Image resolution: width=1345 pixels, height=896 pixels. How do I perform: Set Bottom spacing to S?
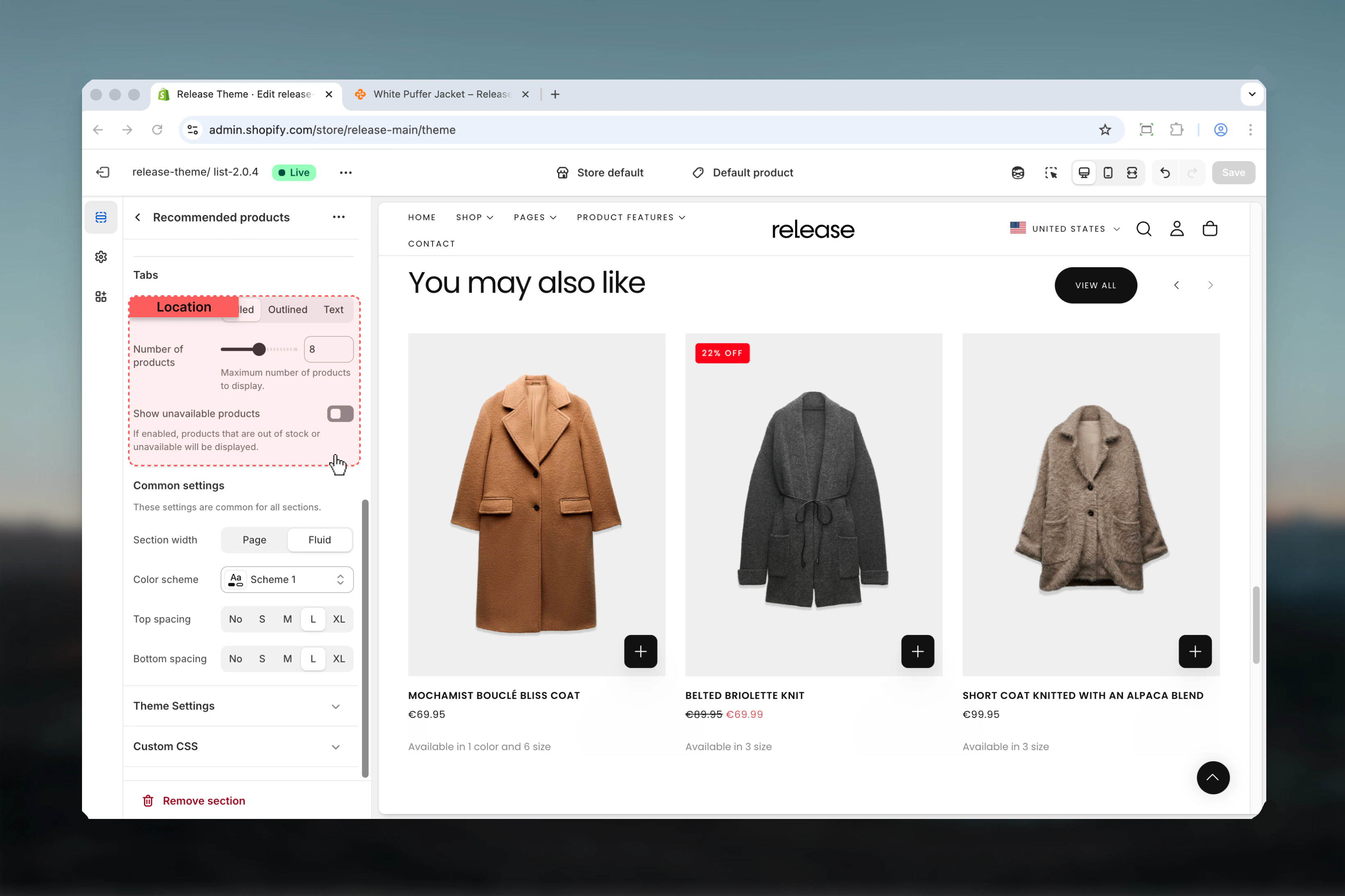(x=262, y=659)
